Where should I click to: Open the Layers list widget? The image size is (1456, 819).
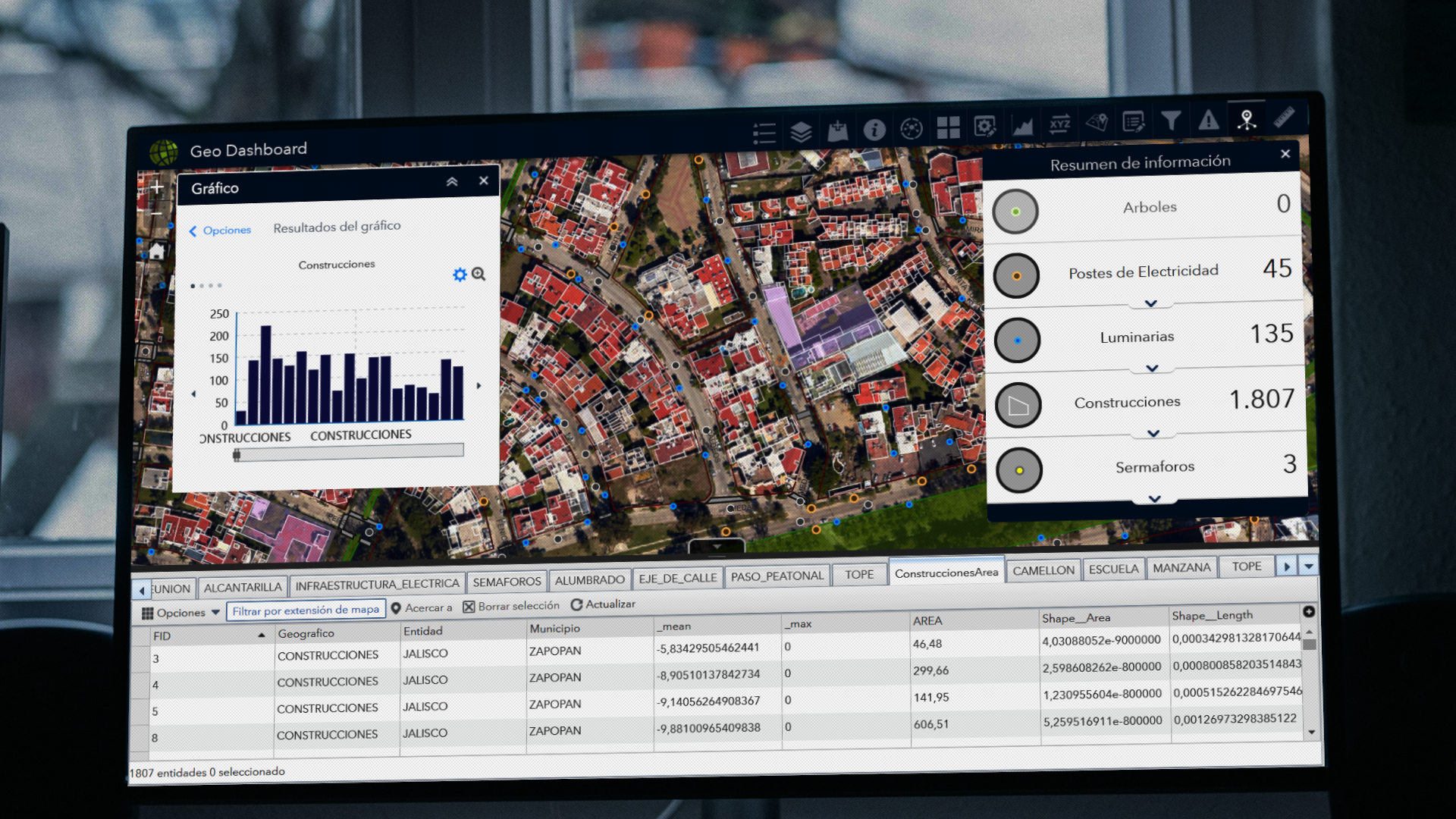tap(801, 132)
